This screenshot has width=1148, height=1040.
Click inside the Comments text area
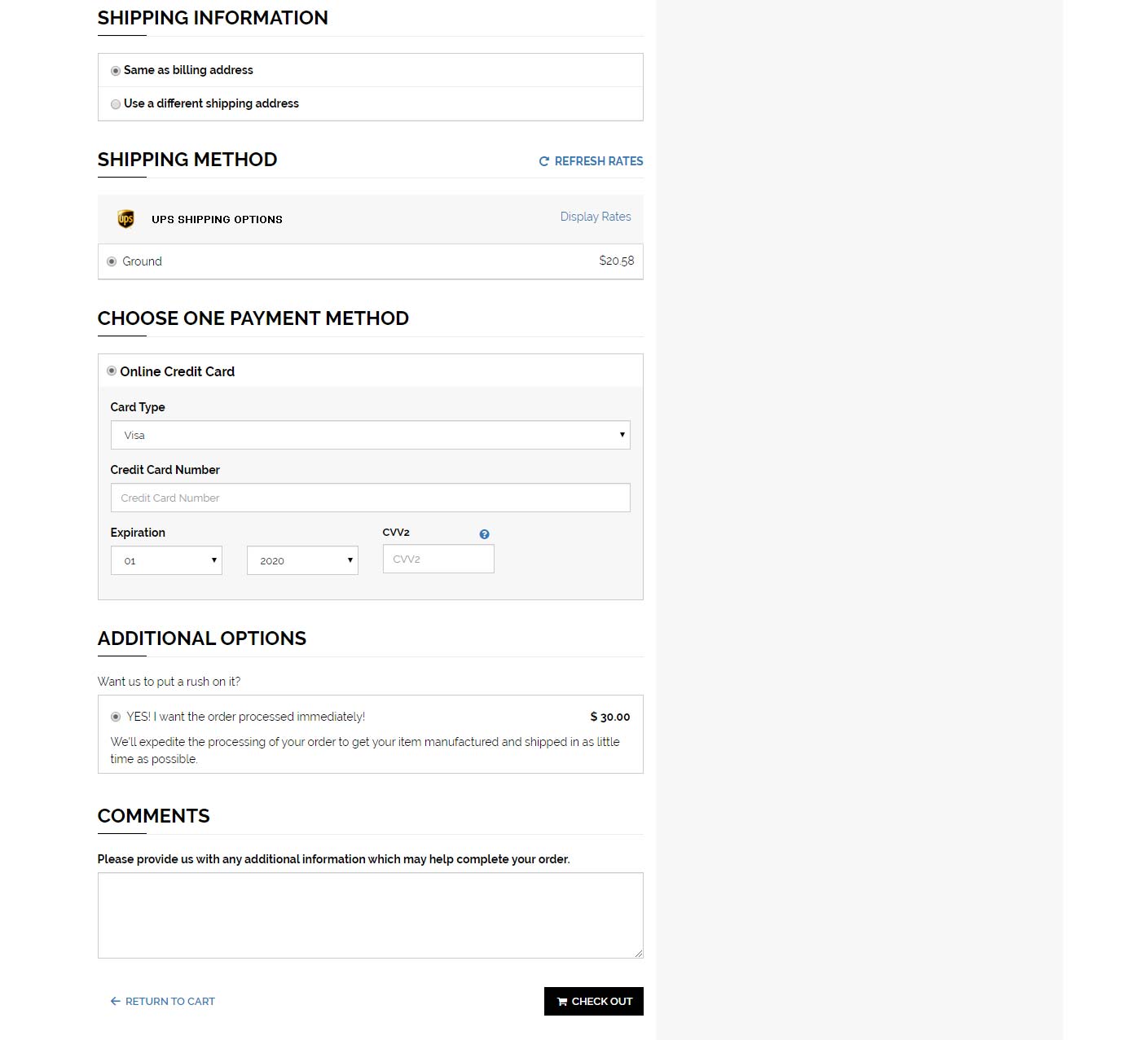pyautogui.click(x=370, y=915)
